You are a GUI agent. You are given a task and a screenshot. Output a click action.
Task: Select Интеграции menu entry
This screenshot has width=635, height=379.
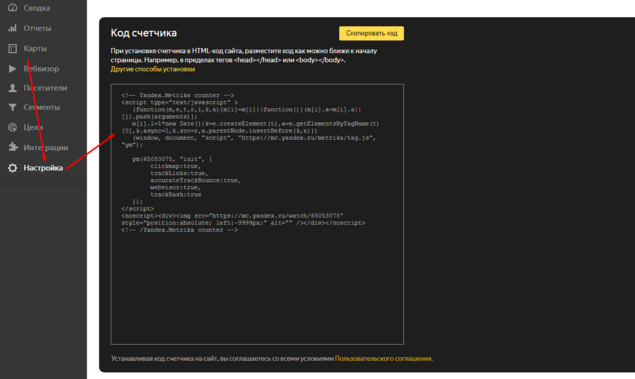tap(46, 147)
